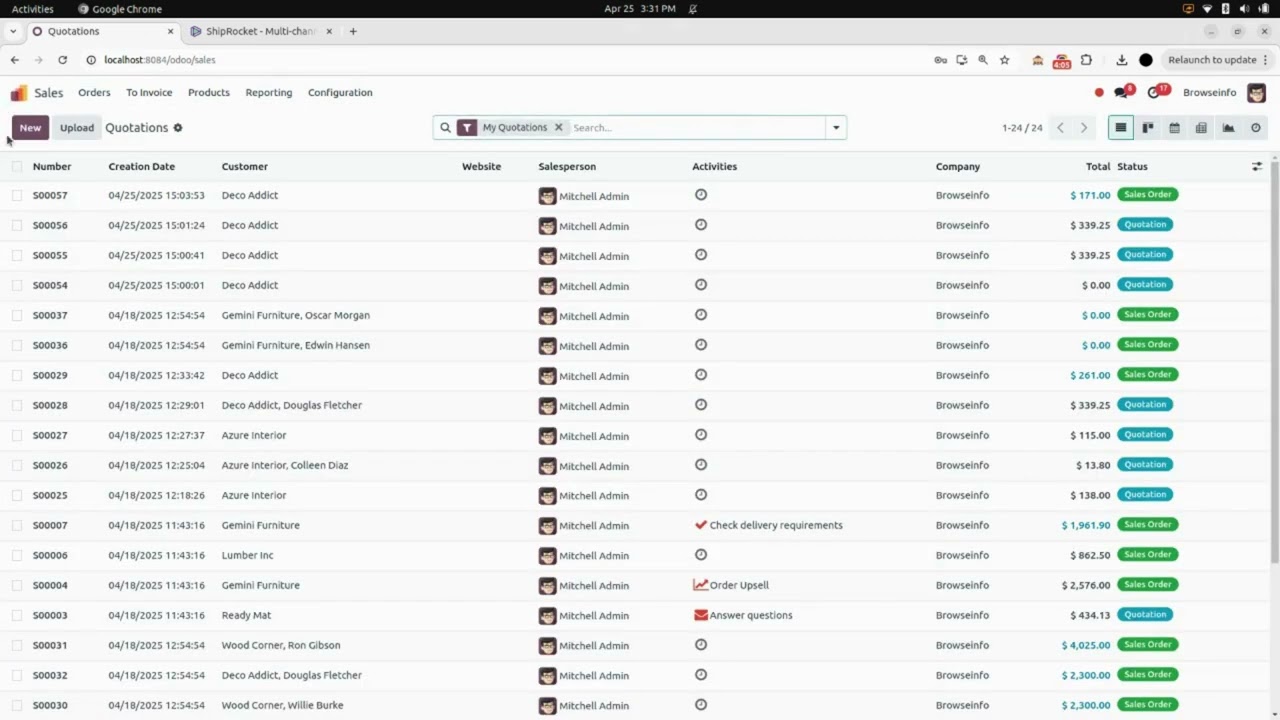
Task: Click envelope activity icon for S00003
Action: 701,615
